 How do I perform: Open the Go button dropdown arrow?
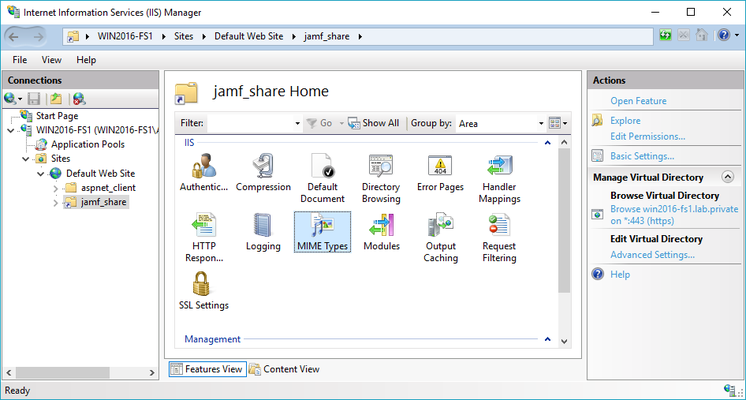click(341, 123)
